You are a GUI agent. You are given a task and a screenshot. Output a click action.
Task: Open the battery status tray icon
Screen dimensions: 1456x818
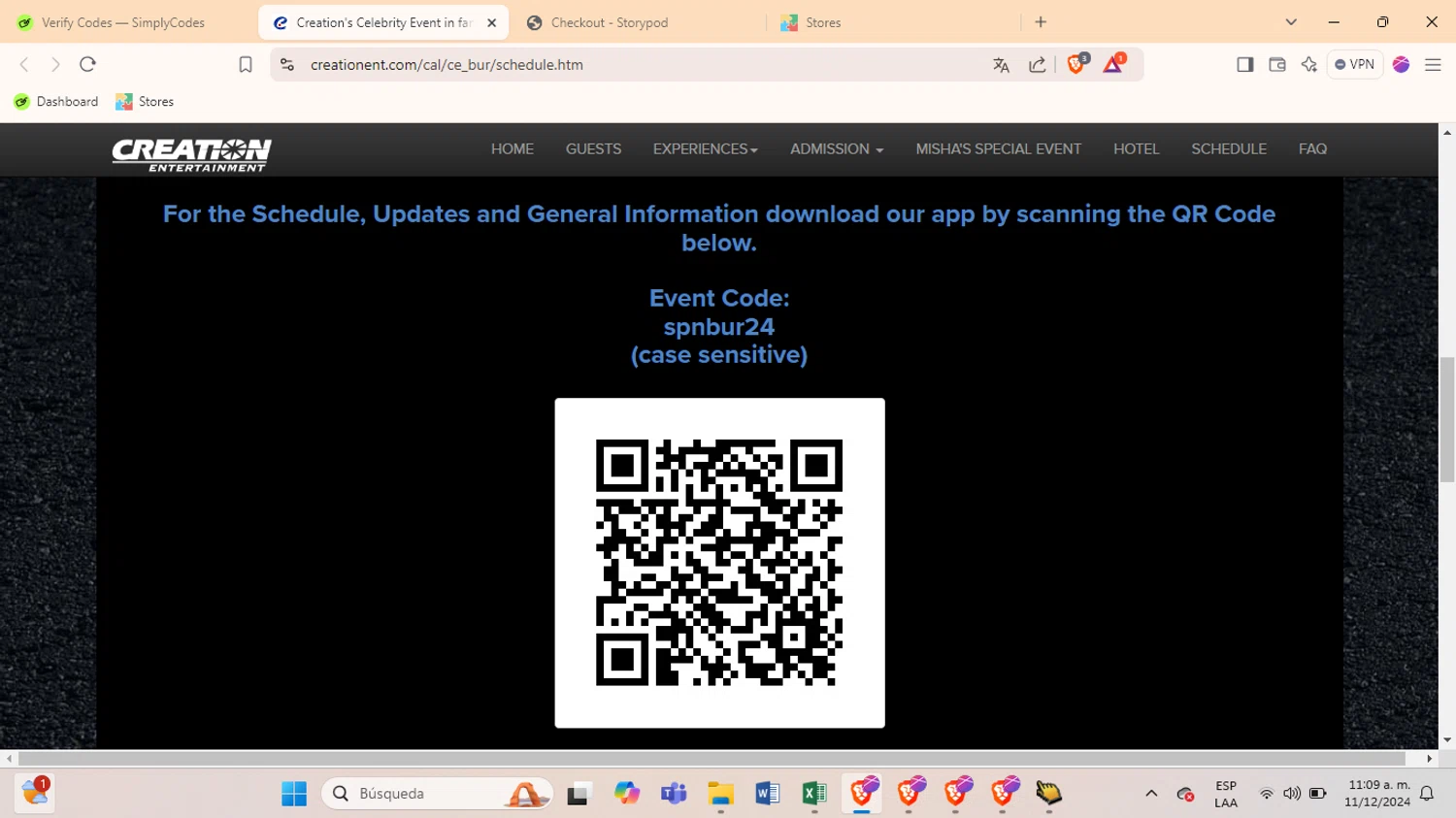(1317, 794)
